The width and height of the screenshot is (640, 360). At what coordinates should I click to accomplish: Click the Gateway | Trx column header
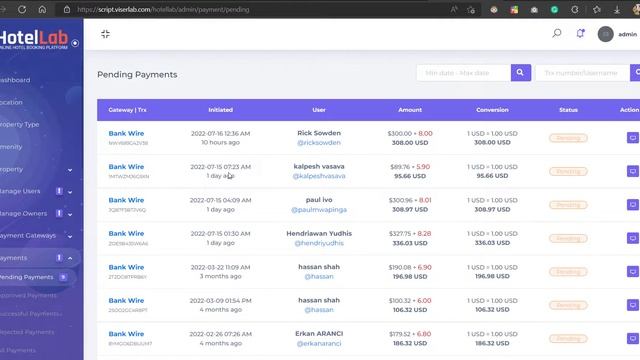(x=127, y=110)
